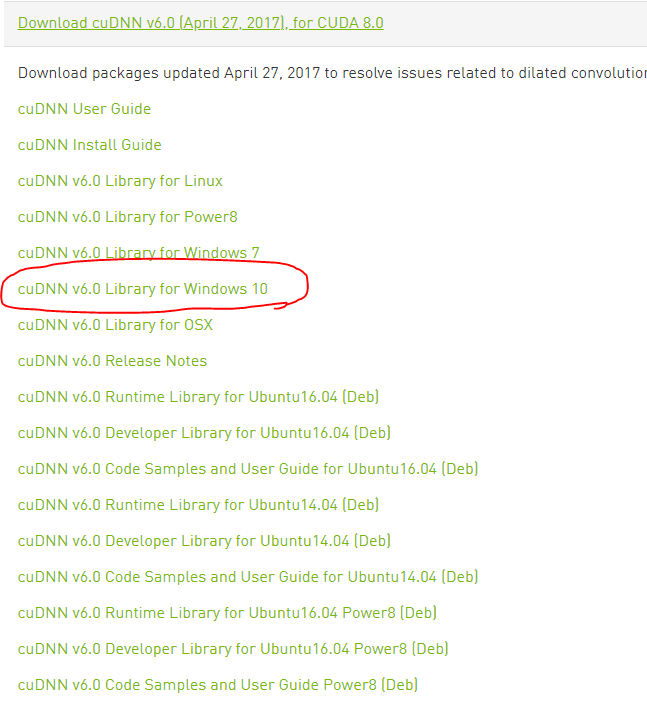Download Developer Library for Ubuntu16.04 (Deb)

point(204,433)
